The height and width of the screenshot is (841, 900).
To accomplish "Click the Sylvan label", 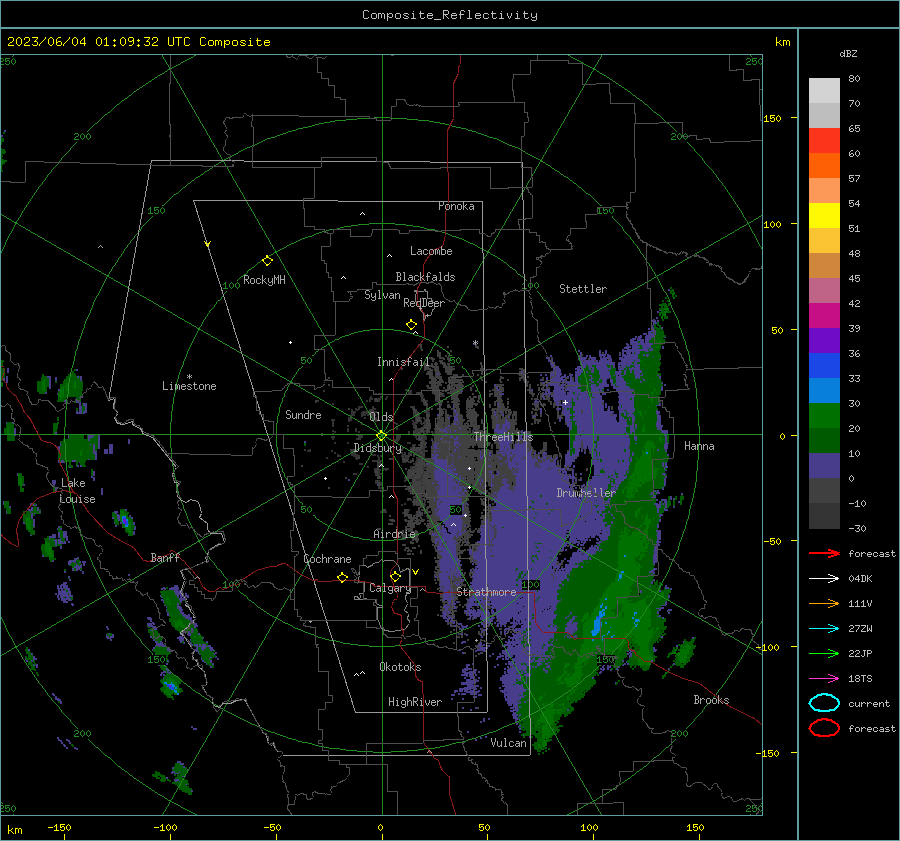I will 382,295.
